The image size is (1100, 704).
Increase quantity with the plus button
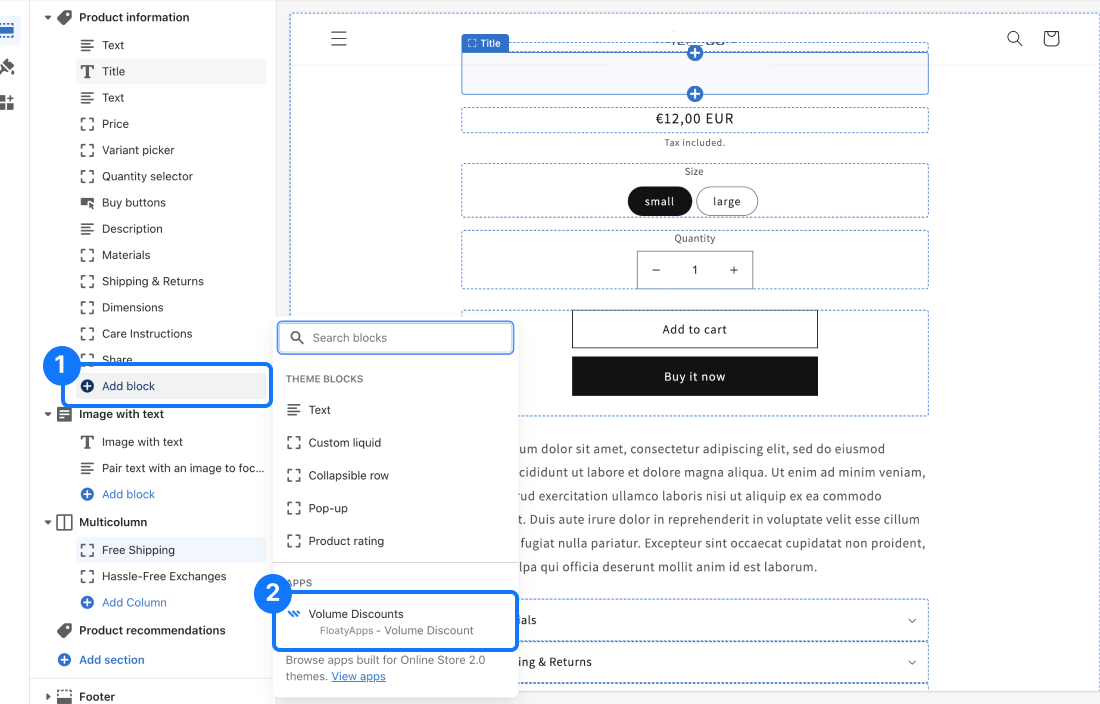(x=733, y=270)
